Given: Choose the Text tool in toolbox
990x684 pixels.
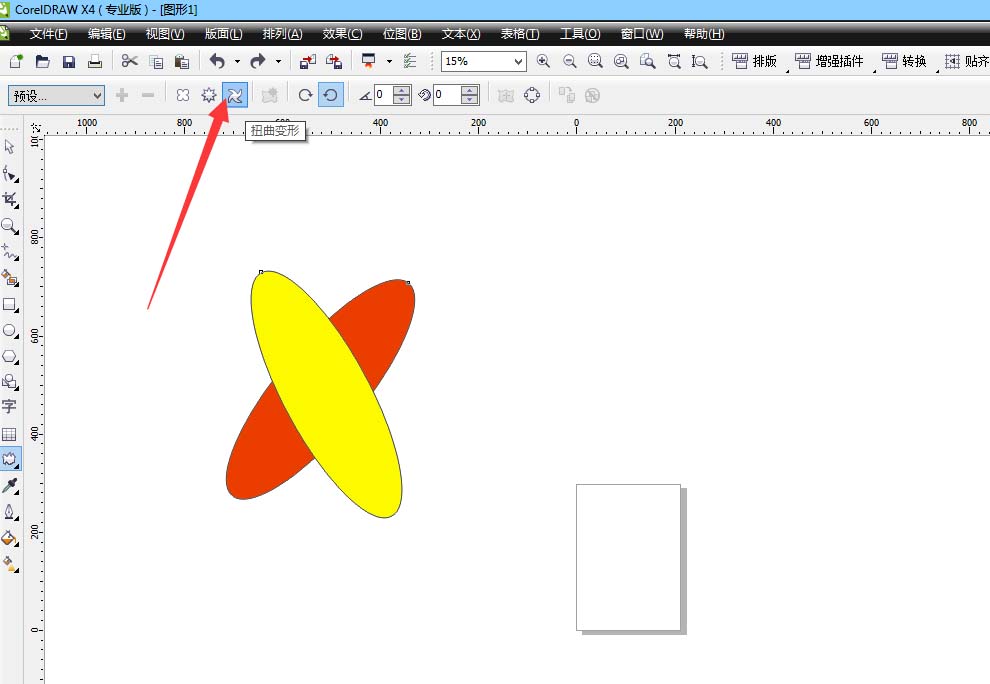Looking at the screenshot, I should tap(10, 407).
